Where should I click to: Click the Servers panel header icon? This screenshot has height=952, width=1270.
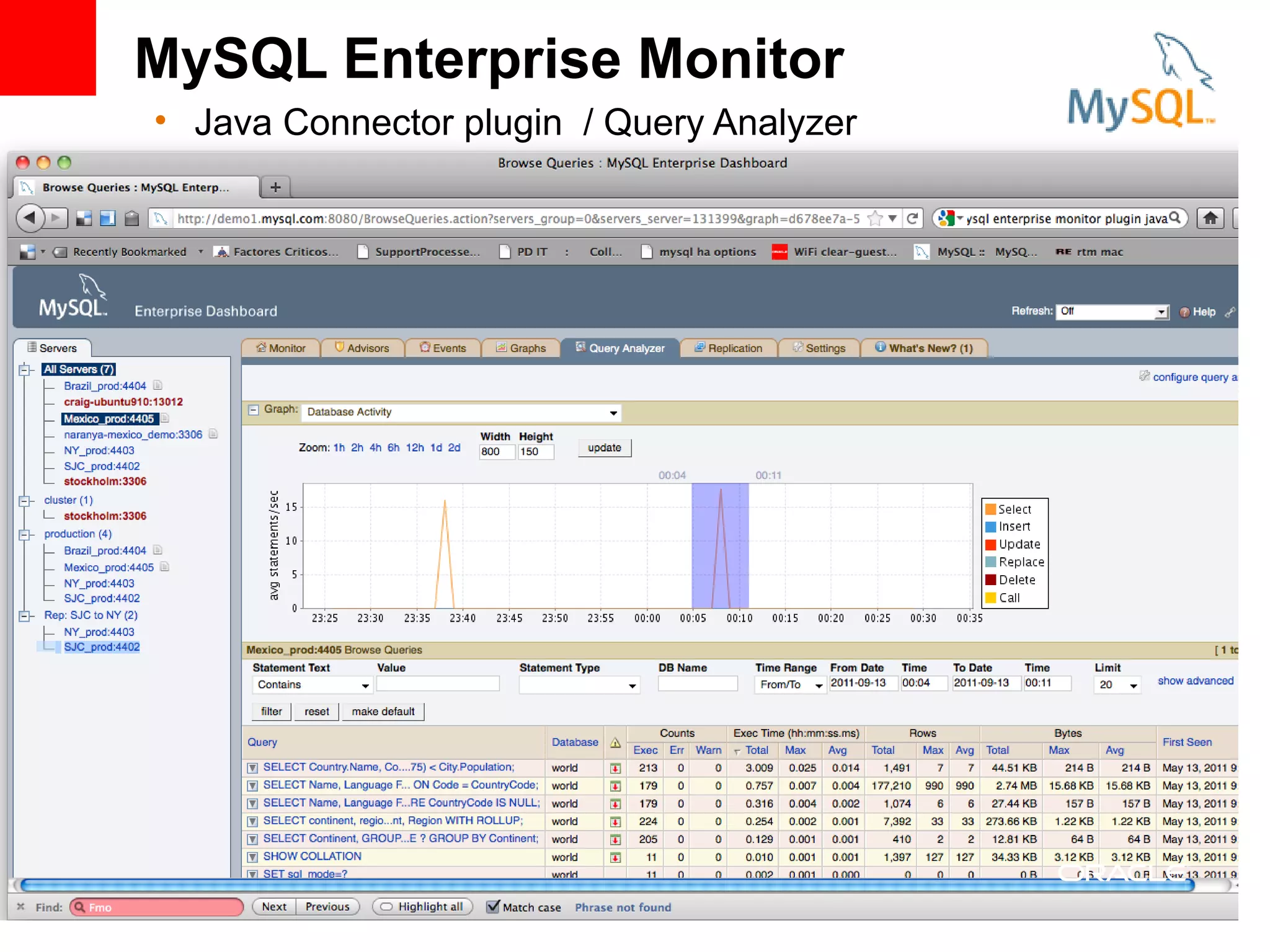point(32,347)
